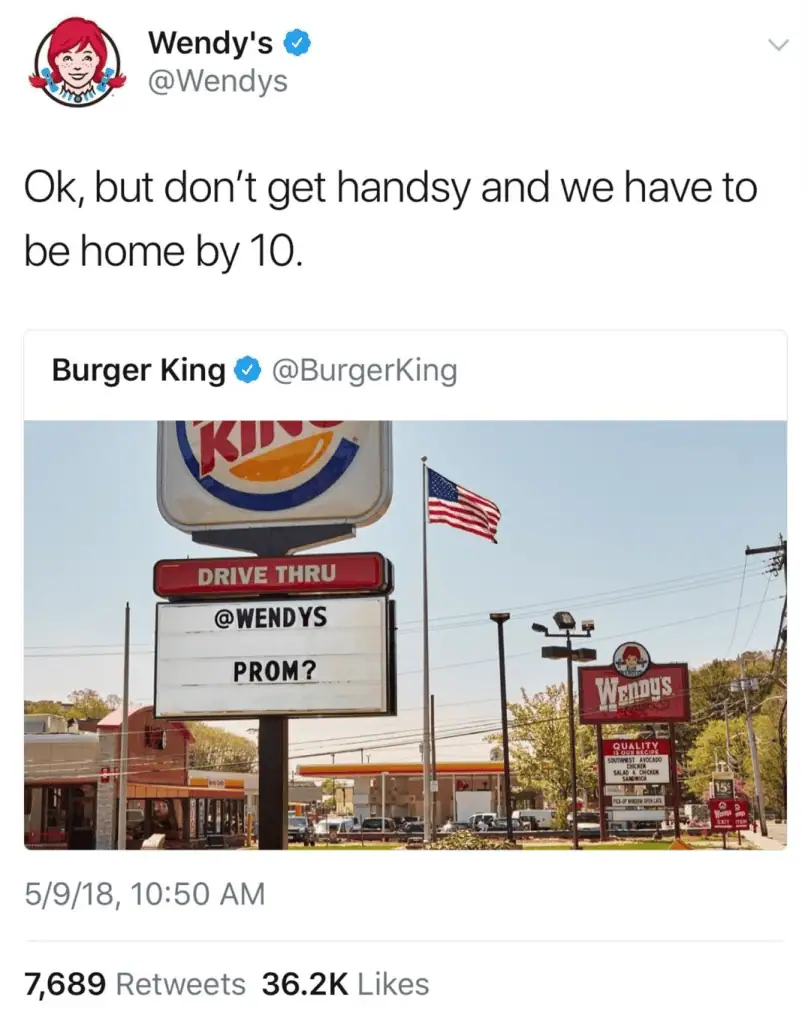Image resolution: width=811 pixels, height=1024 pixels.
Task: Click the tweet text about home by 10
Action: (391, 219)
